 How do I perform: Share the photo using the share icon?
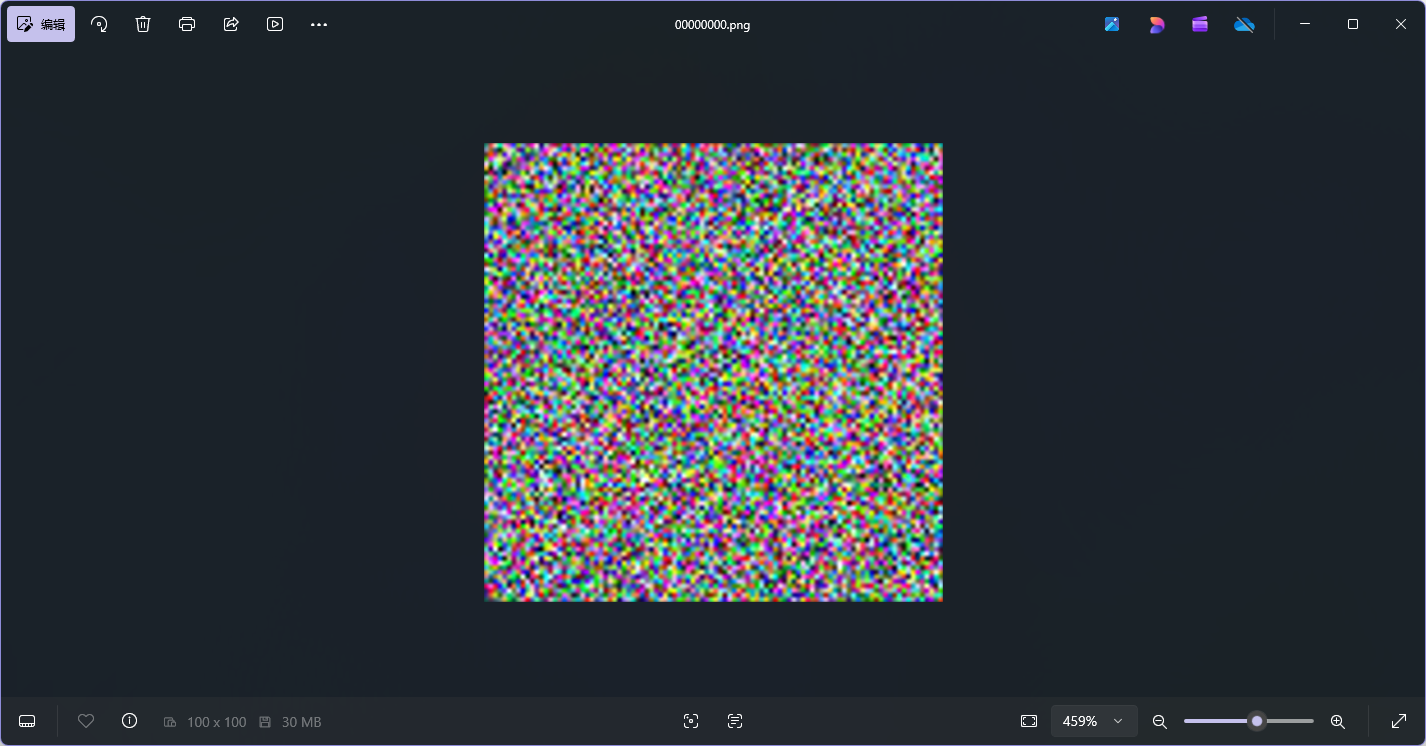click(231, 24)
